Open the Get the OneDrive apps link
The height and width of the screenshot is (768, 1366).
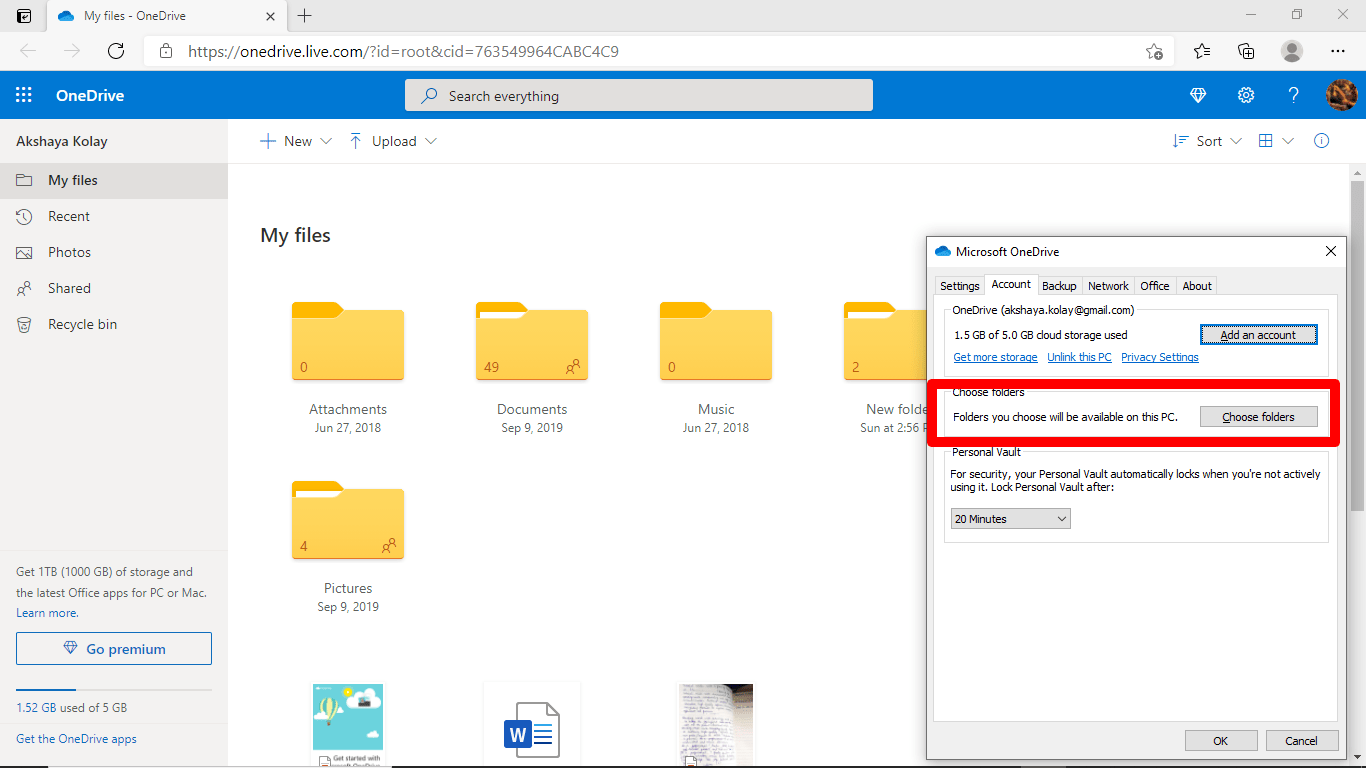[76, 739]
